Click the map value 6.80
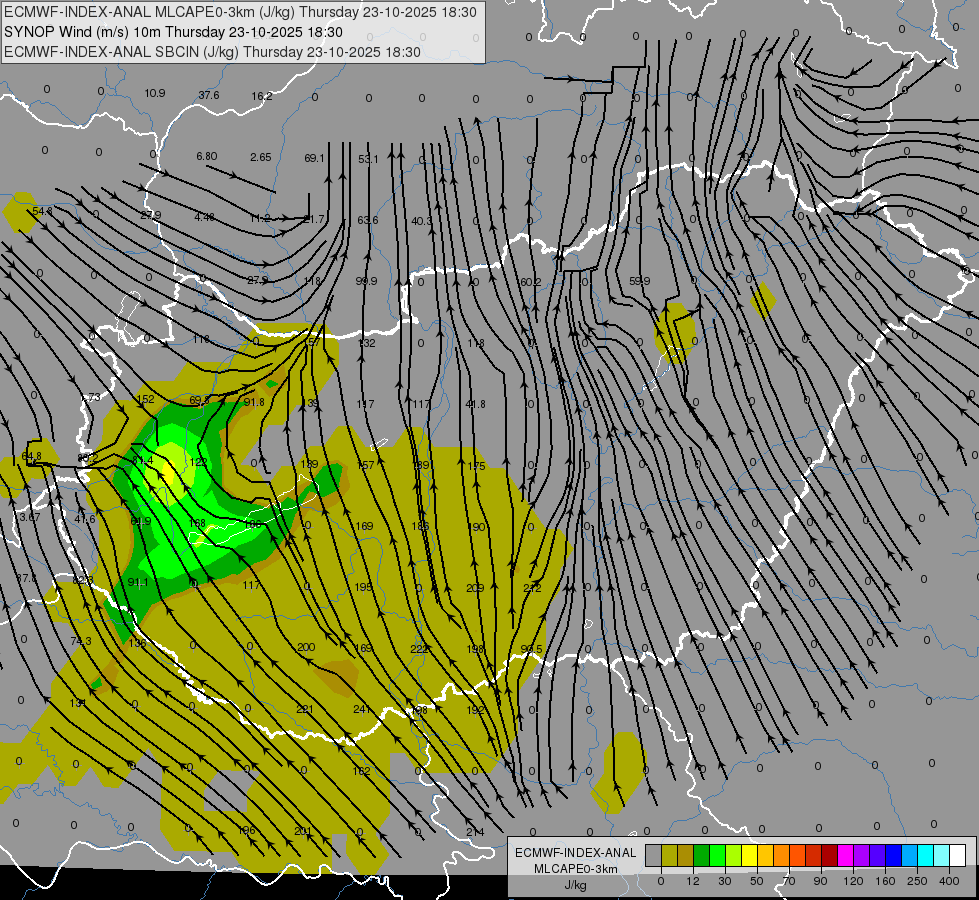This screenshot has width=979, height=900. coord(207,156)
